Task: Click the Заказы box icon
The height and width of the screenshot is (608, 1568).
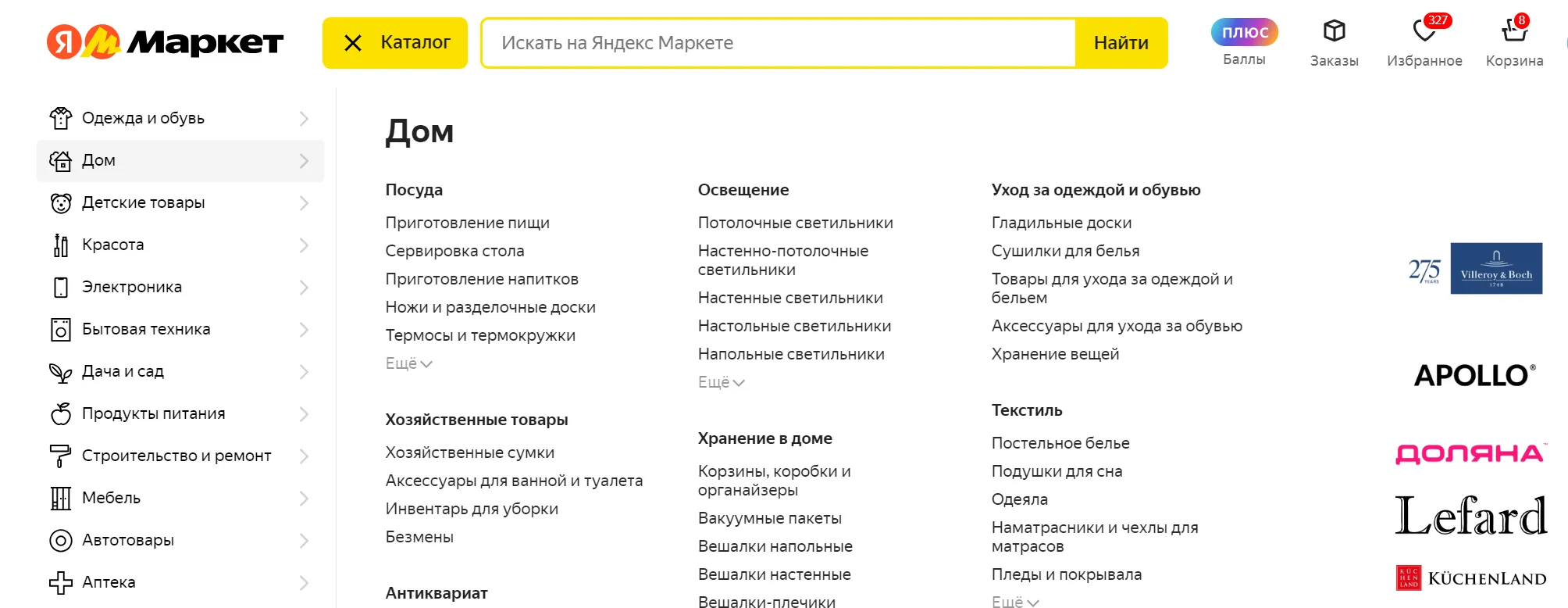Action: [x=1334, y=31]
